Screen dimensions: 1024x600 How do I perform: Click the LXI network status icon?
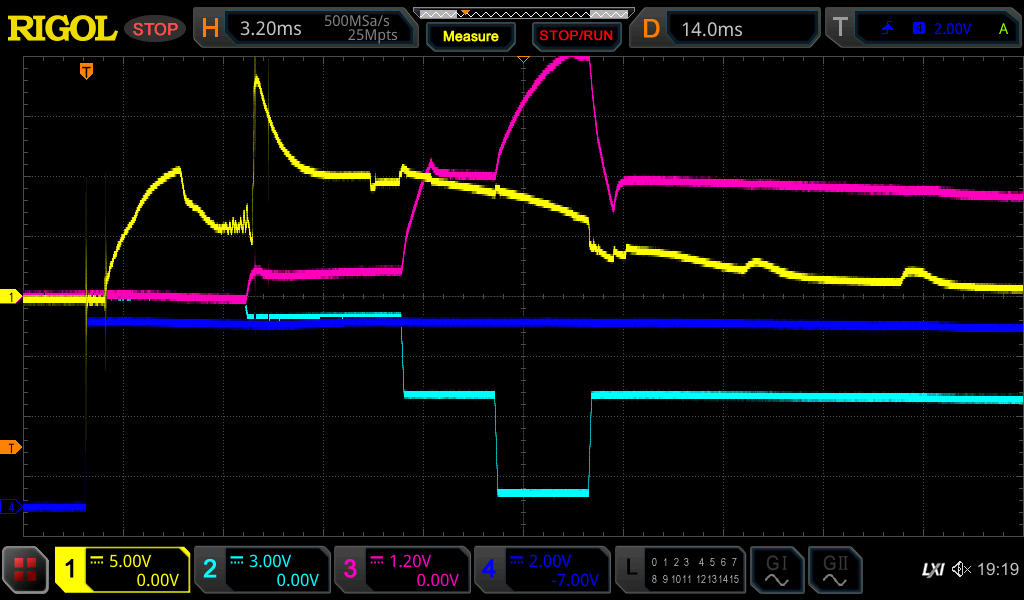click(932, 570)
